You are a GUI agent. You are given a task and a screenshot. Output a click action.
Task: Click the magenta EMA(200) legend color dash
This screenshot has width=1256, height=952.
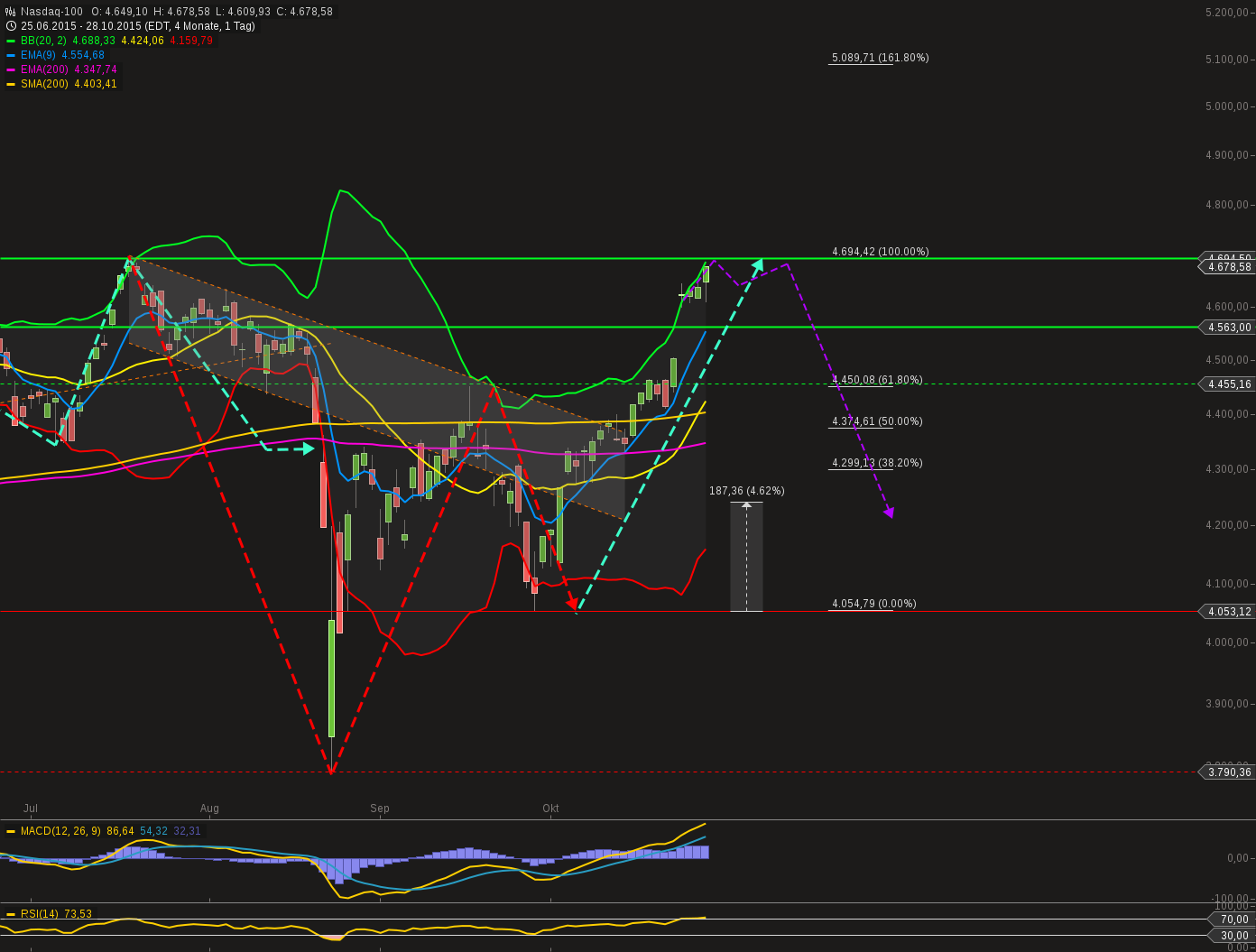[11, 69]
